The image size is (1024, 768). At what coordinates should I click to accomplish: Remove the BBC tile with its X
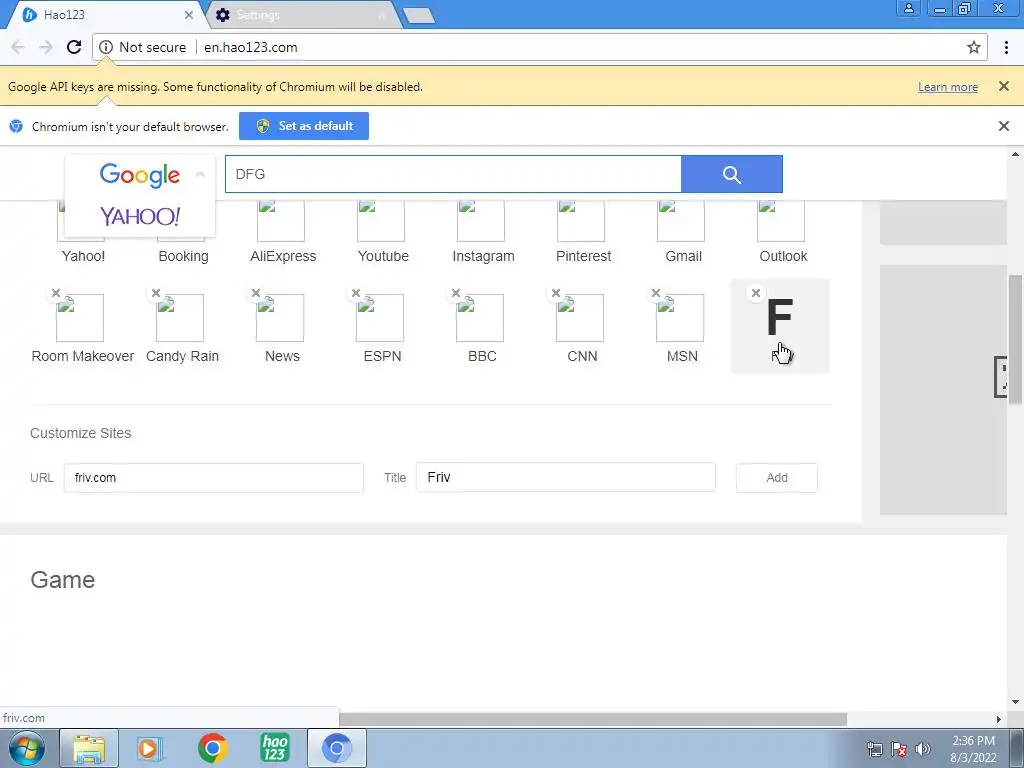456,293
